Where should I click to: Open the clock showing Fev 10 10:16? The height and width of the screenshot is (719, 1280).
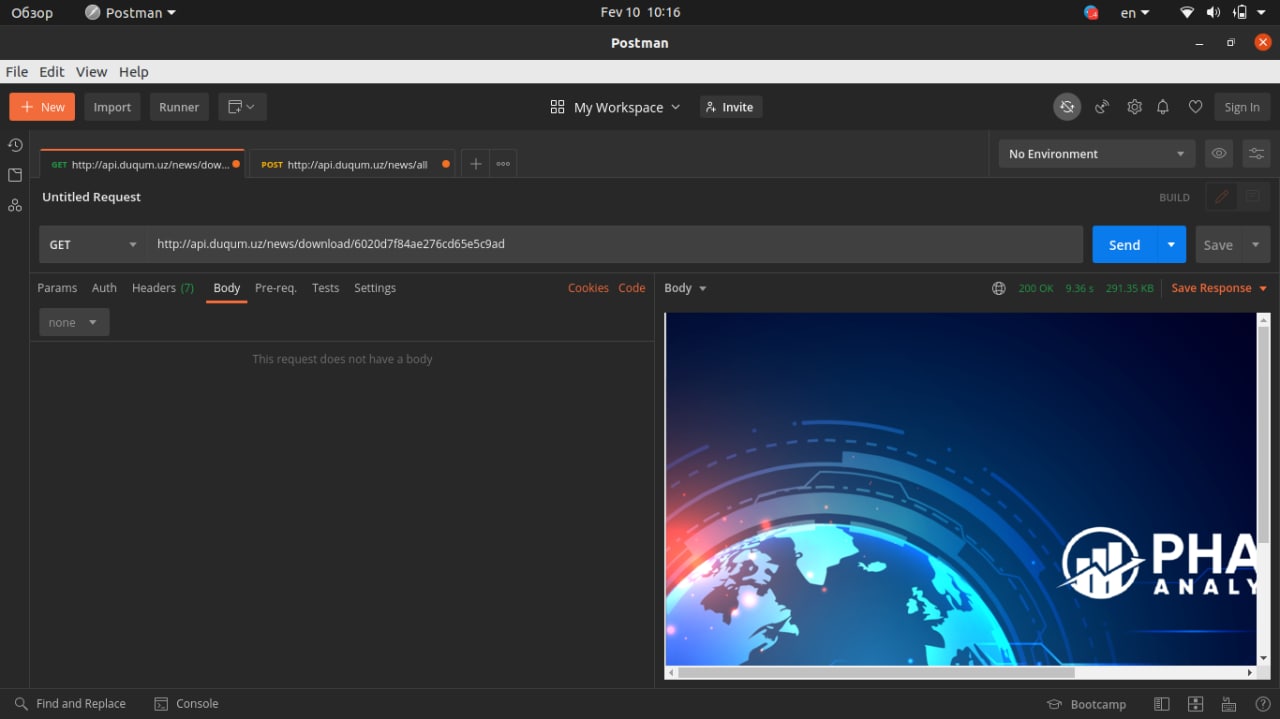[640, 13]
